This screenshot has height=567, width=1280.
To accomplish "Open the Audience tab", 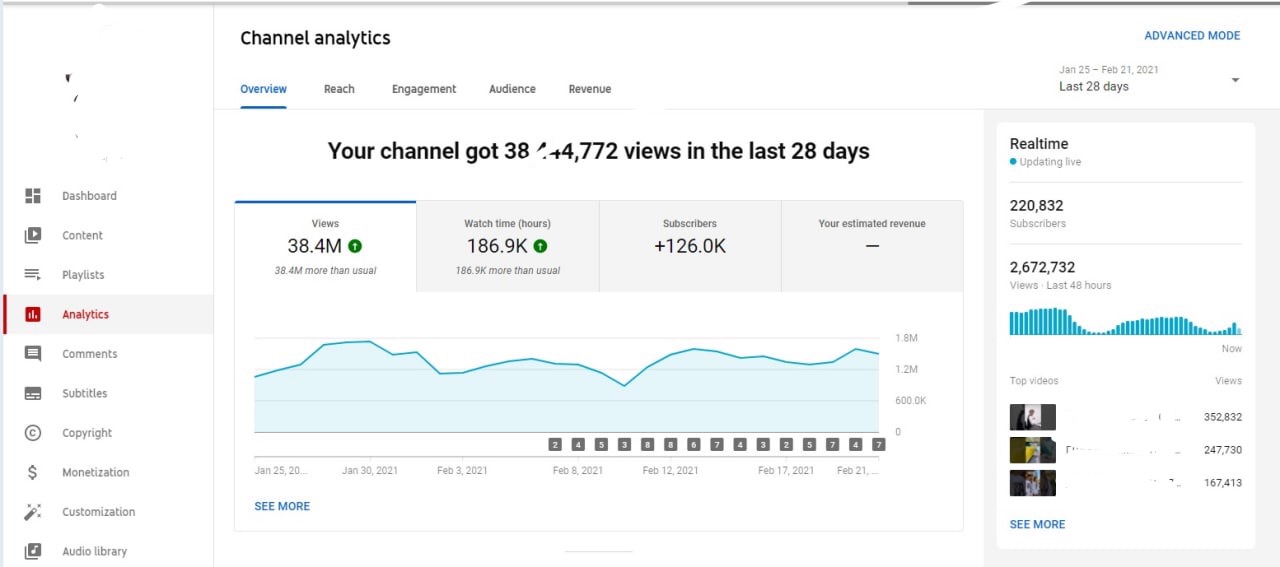I will 512,89.
